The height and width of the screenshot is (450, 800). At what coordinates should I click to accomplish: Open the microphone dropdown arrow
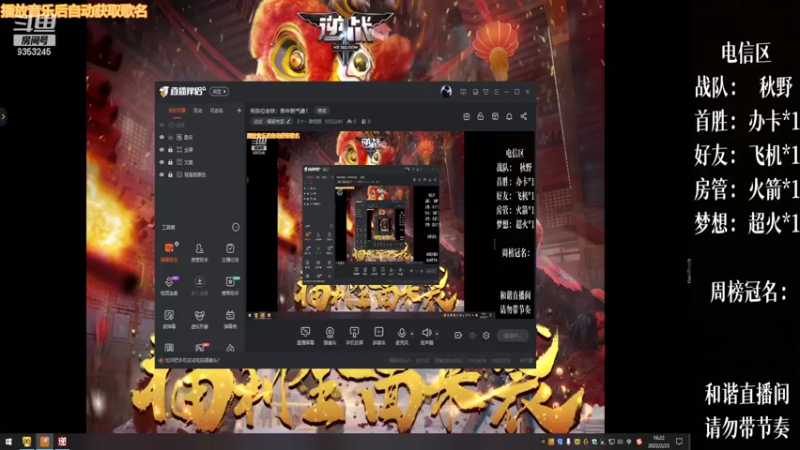(x=412, y=334)
